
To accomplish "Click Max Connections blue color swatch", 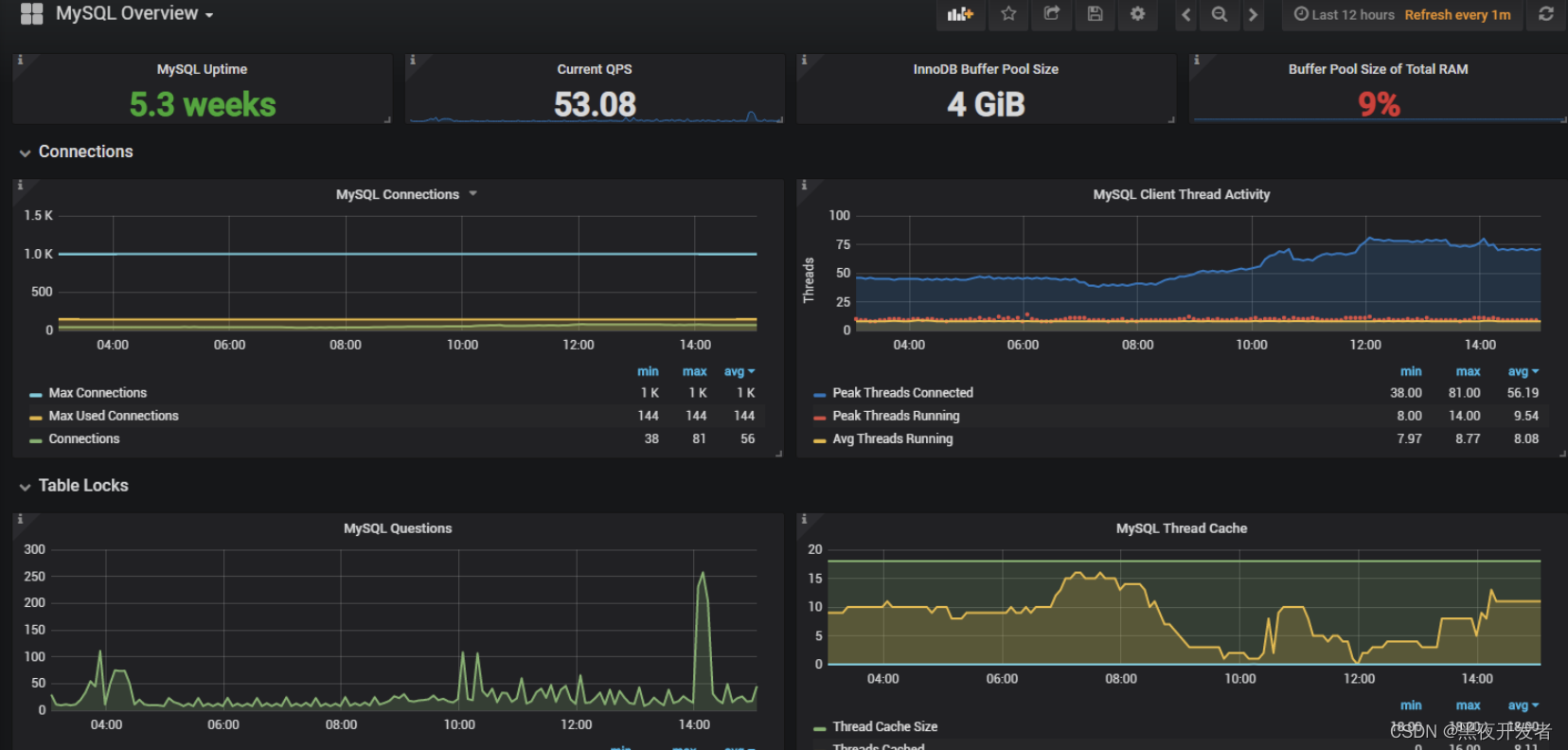I will click(35, 394).
